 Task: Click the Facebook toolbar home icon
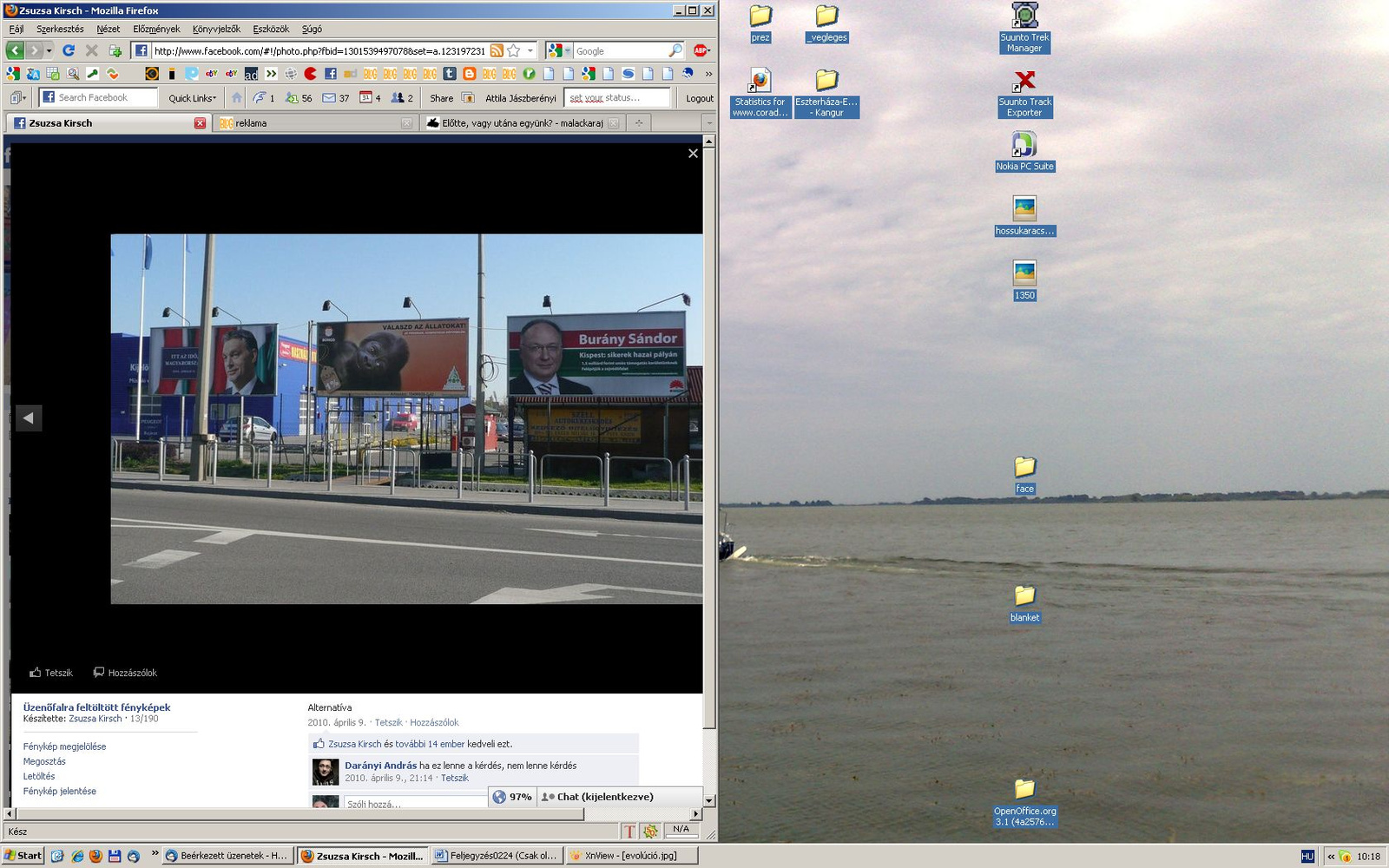point(236,98)
